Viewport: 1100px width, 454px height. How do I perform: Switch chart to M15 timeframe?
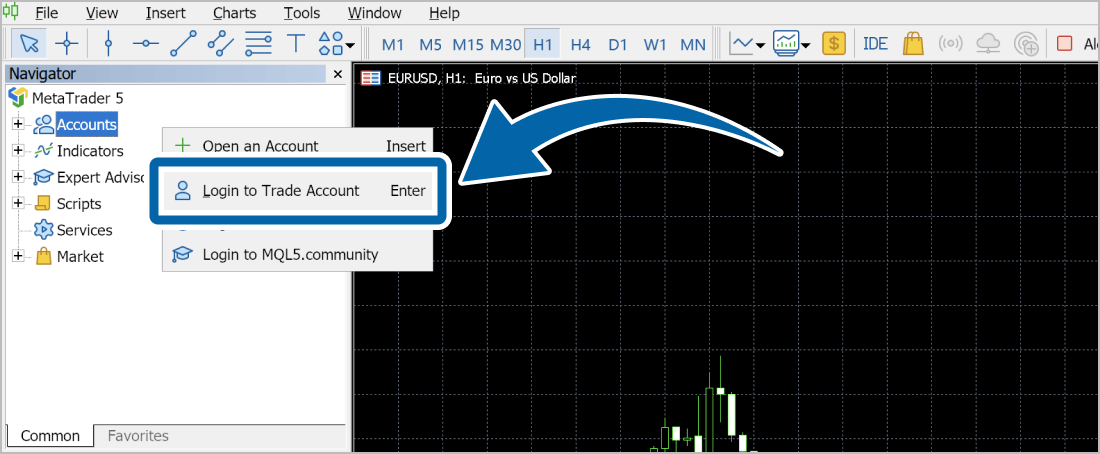(468, 44)
